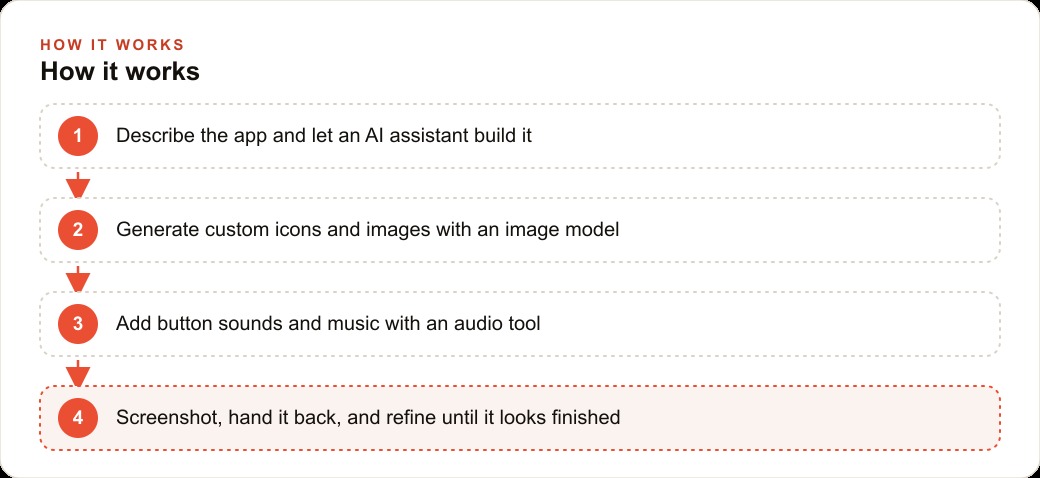Click the red number 2 circle

(78, 230)
